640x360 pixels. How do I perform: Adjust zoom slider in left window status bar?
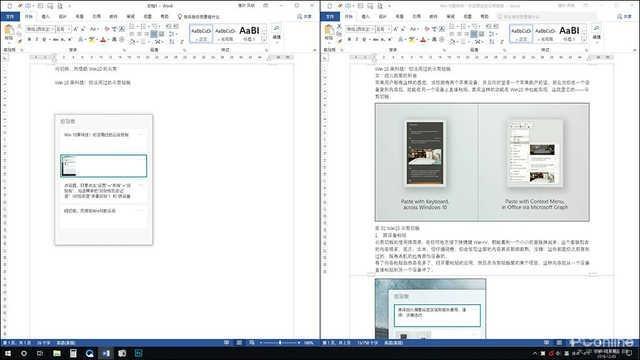(280, 343)
